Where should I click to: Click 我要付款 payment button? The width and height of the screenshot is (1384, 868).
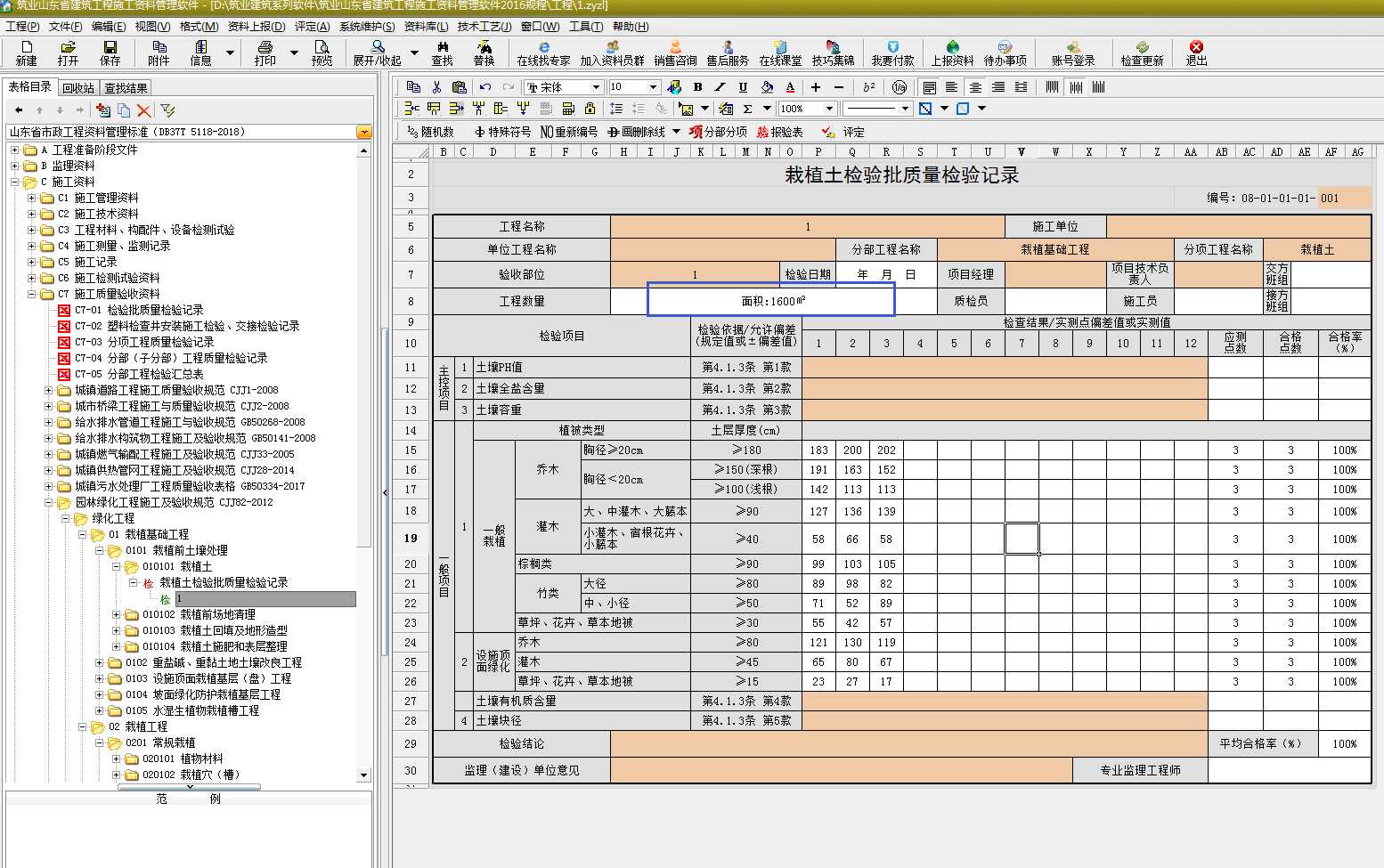(892, 53)
